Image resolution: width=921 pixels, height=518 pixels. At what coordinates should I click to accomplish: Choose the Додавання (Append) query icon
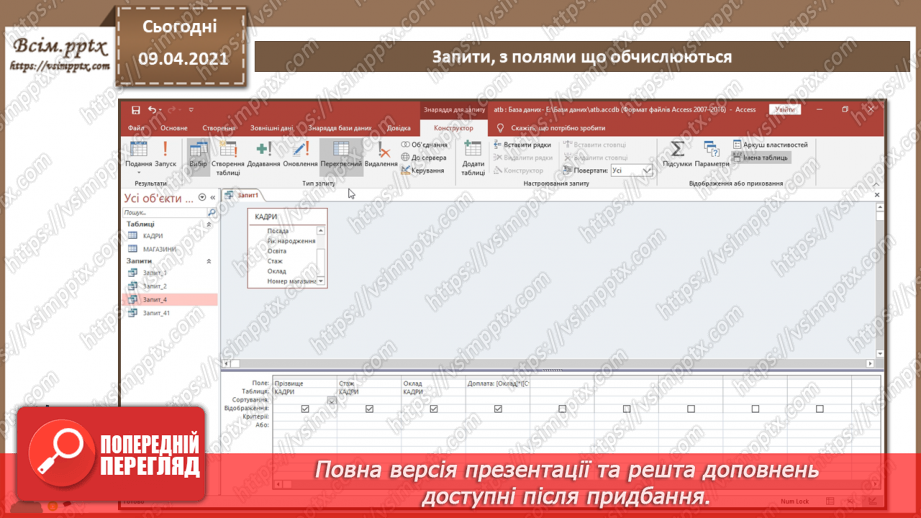[264, 153]
